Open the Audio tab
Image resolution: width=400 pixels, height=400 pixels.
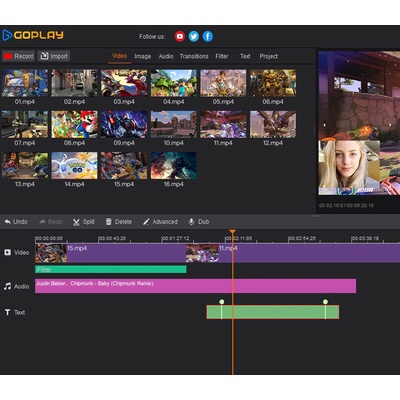[x=166, y=56]
